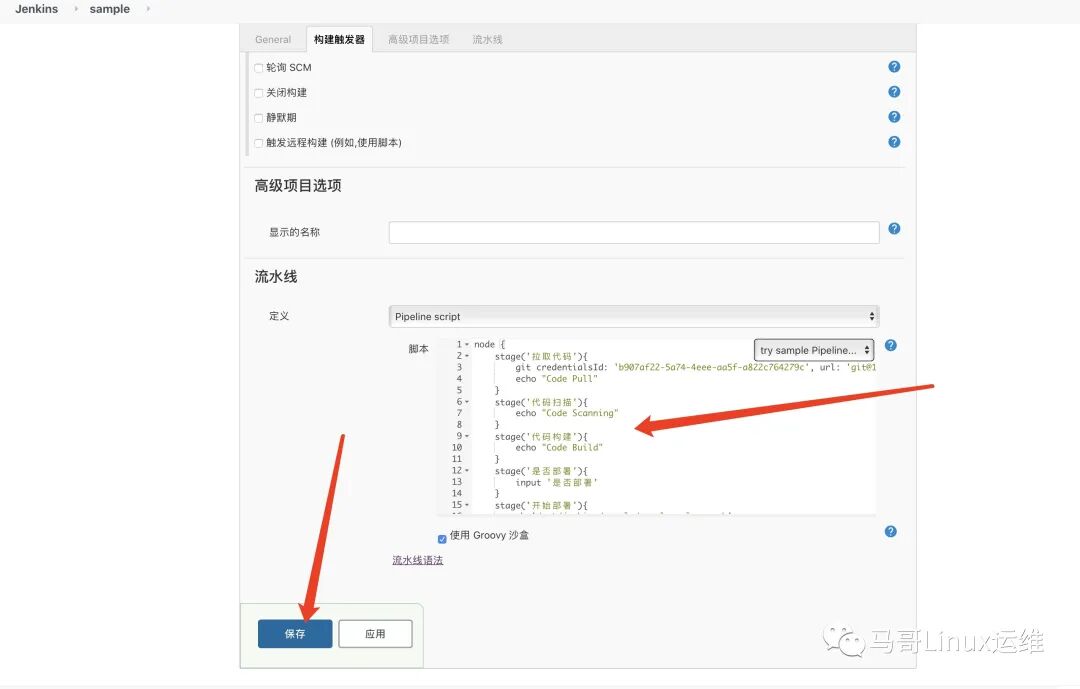Open breadcrumb arrow after sample

click(148, 9)
